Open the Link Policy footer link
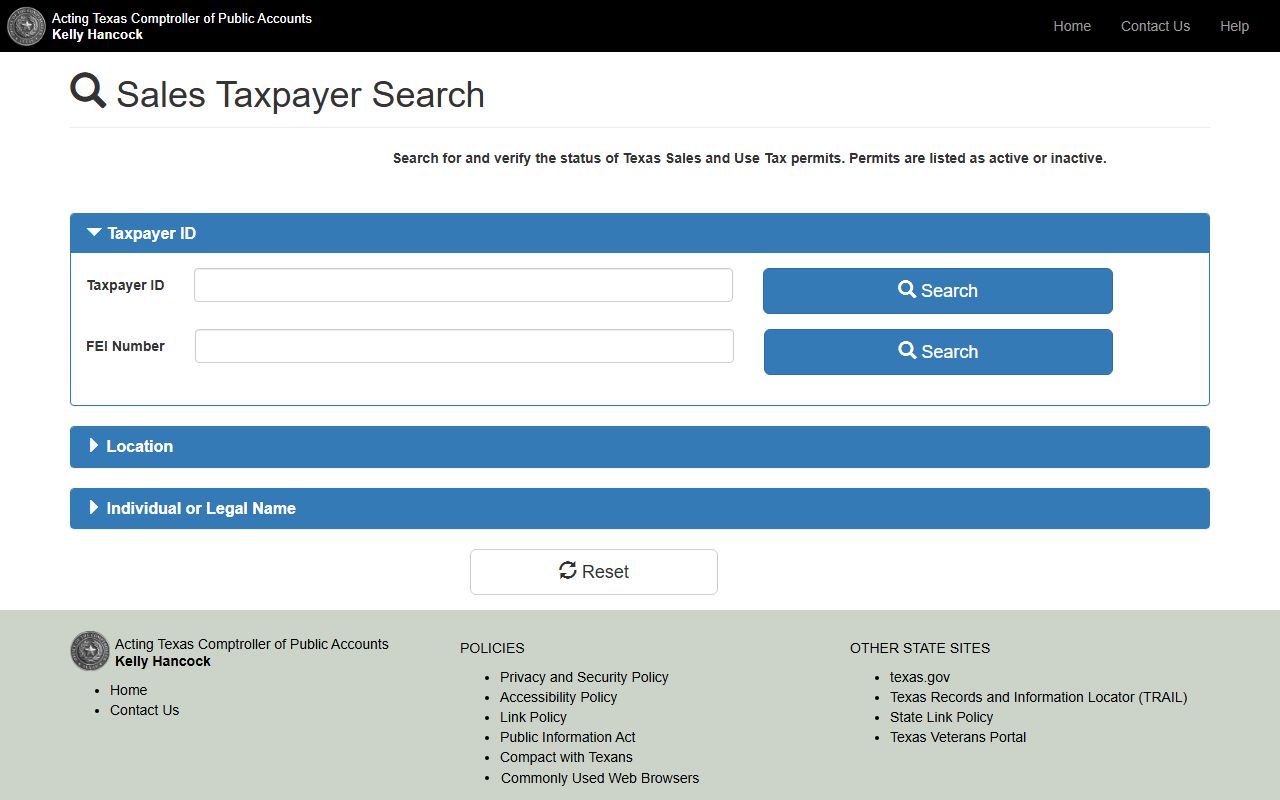The width and height of the screenshot is (1280, 800). (533, 717)
